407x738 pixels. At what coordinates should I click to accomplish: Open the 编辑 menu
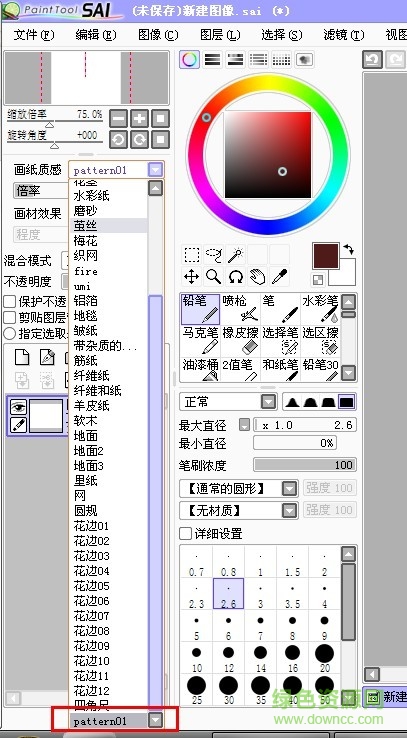(96, 35)
